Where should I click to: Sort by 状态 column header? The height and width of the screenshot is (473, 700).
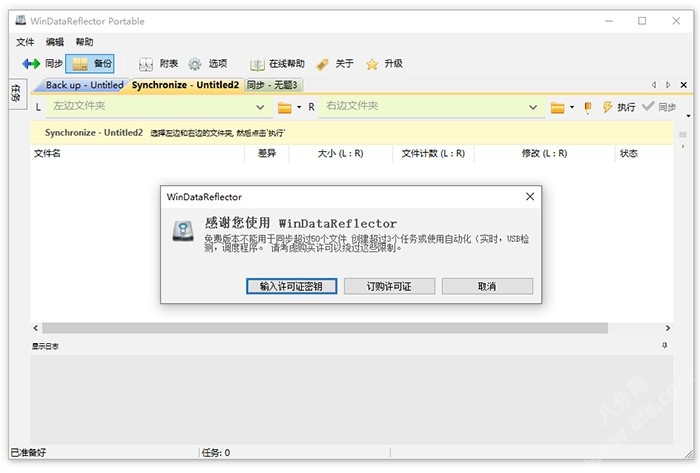coord(644,154)
